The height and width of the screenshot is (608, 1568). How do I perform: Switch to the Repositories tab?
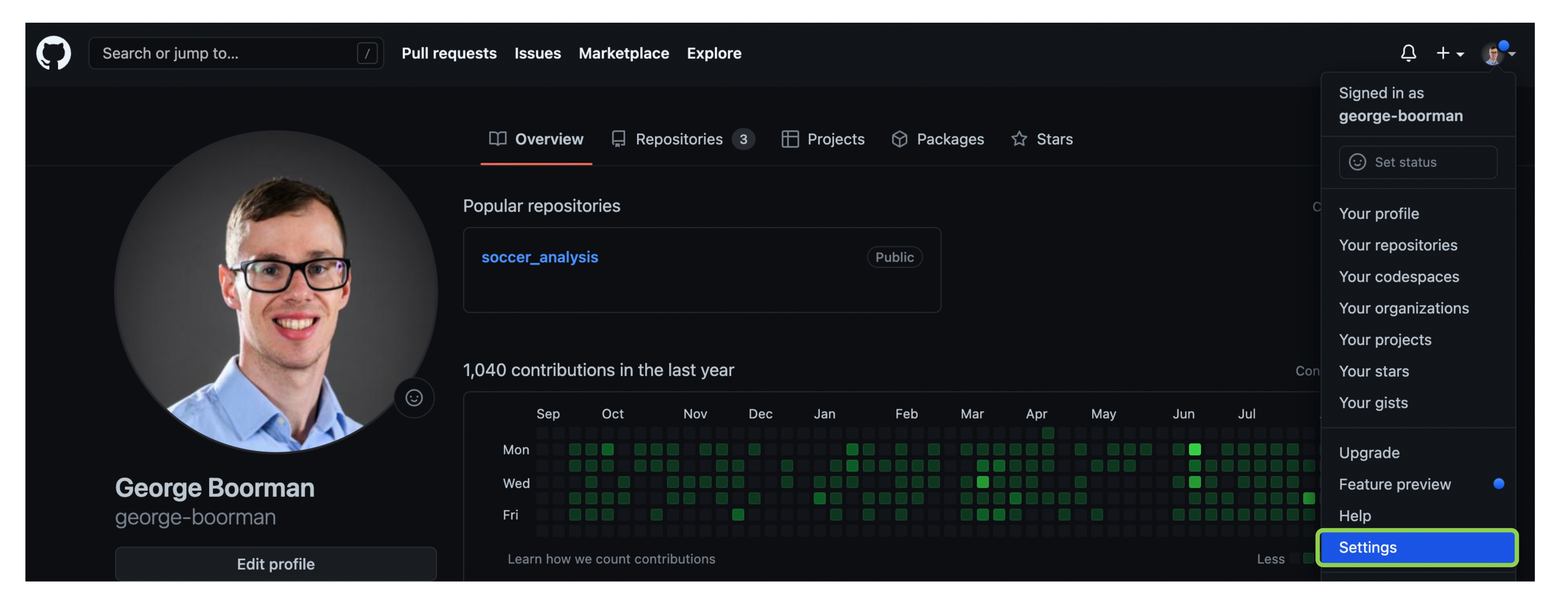coord(682,139)
